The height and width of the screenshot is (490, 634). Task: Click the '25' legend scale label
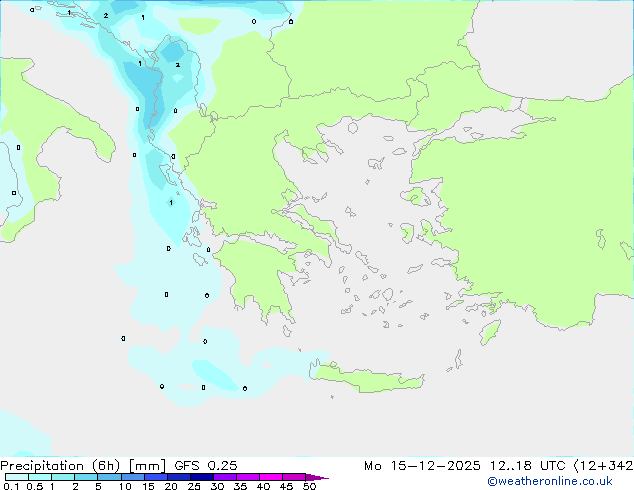194,486
